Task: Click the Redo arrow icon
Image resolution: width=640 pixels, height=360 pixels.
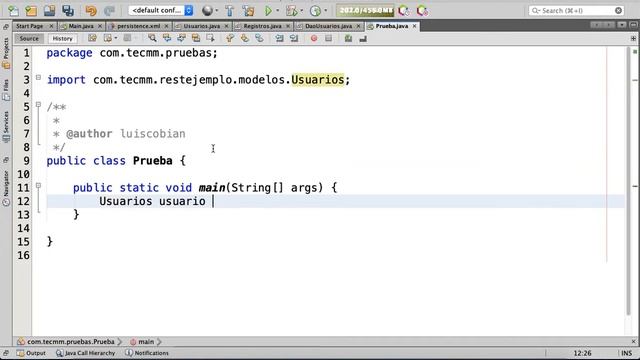Action: pyautogui.click(x=109, y=11)
